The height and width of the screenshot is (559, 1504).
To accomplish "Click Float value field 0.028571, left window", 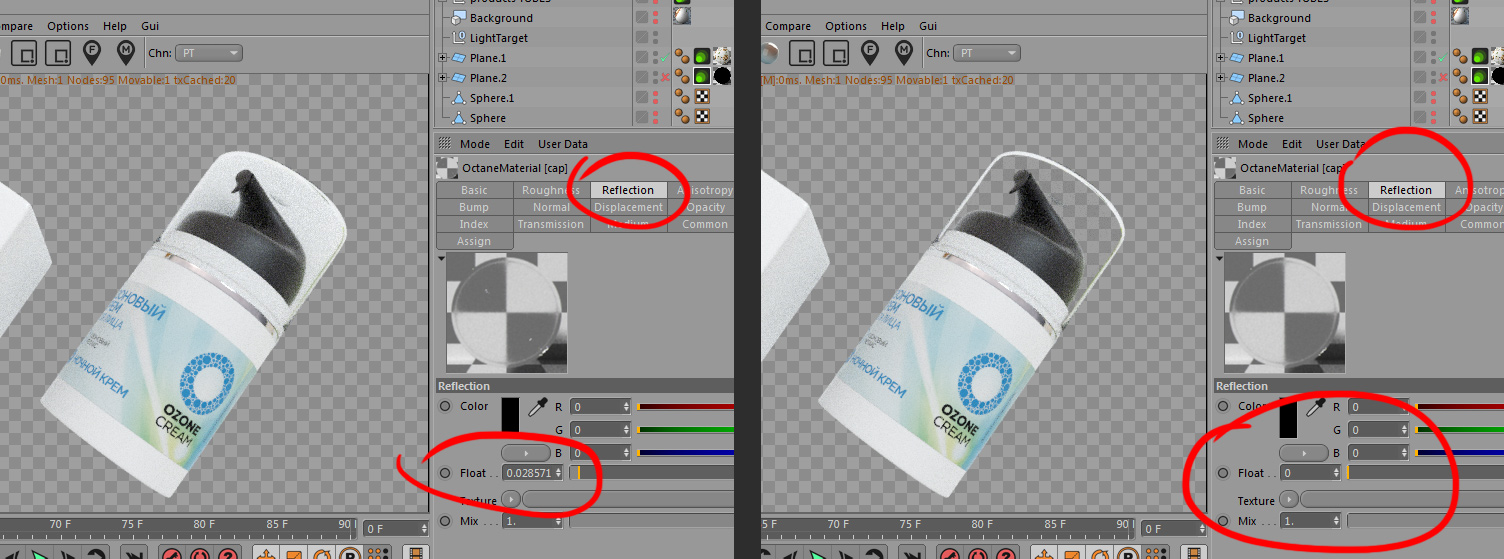I will point(532,473).
